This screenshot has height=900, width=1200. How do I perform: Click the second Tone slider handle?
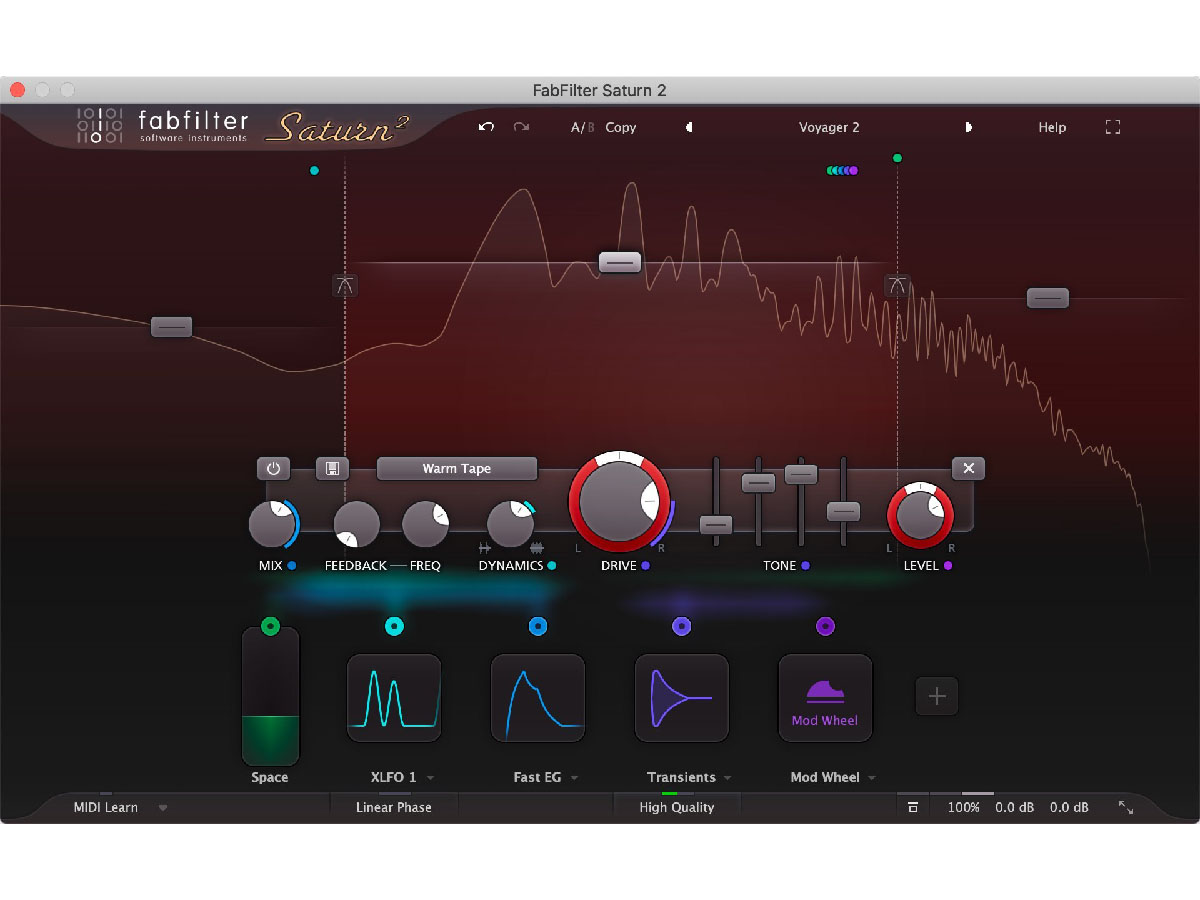(758, 483)
